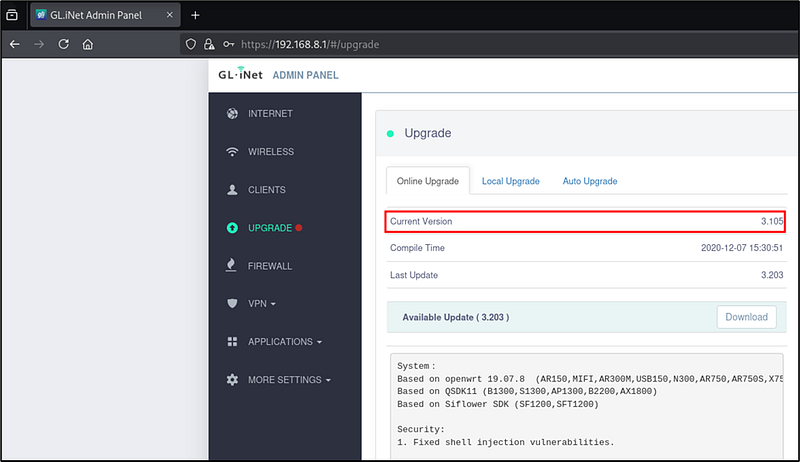Click the Upgrade page heading
Screen dimensions: 800x462
coord(428,133)
